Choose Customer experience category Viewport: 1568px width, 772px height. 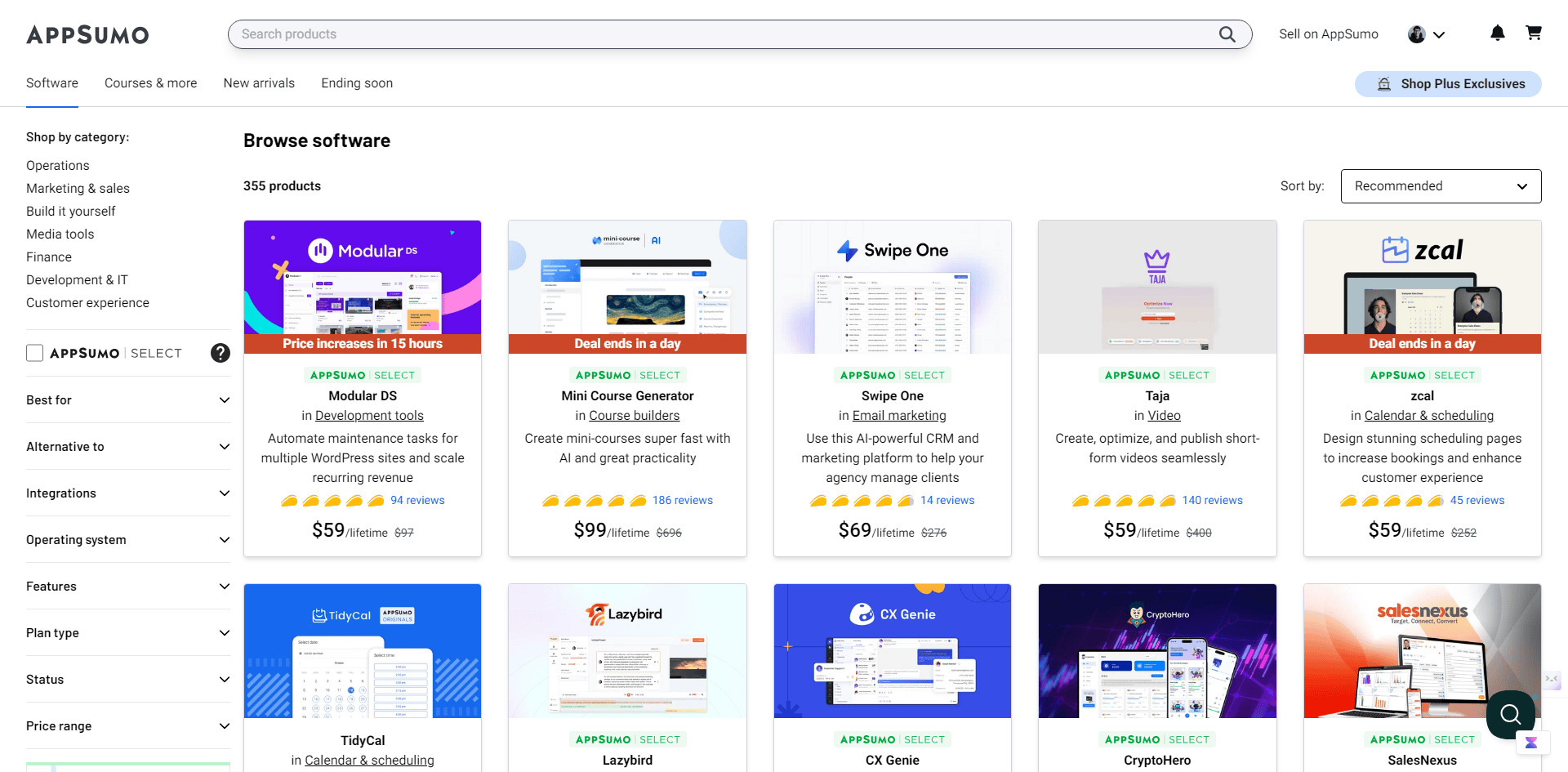click(x=87, y=303)
